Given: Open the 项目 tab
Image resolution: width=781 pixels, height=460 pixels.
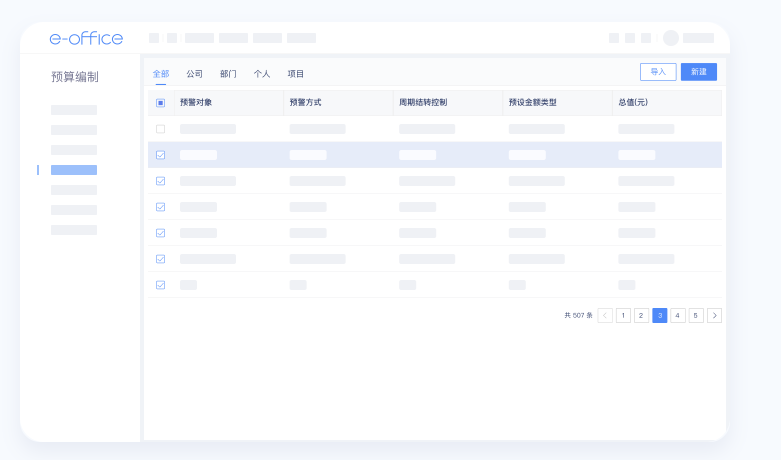Looking at the screenshot, I should (x=296, y=74).
